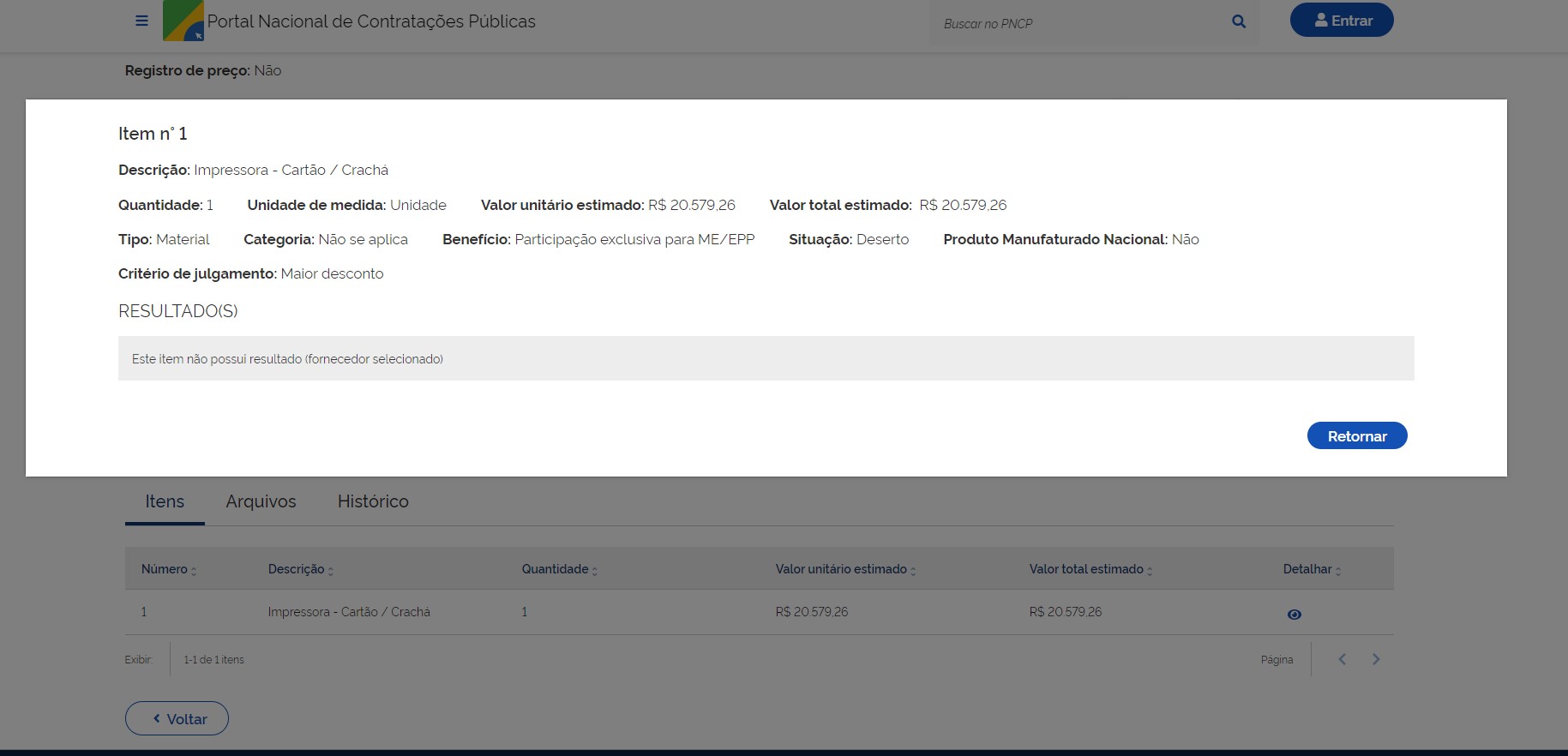Image resolution: width=1568 pixels, height=756 pixels.
Task: Go to next page with right chevron
Action: pos(1376,659)
